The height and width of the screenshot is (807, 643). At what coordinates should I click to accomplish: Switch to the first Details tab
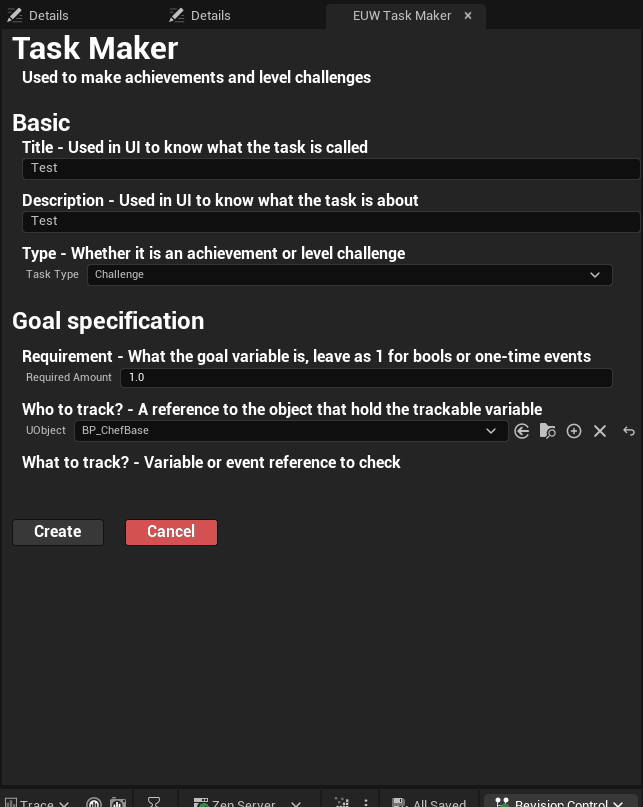click(x=38, y=15)
